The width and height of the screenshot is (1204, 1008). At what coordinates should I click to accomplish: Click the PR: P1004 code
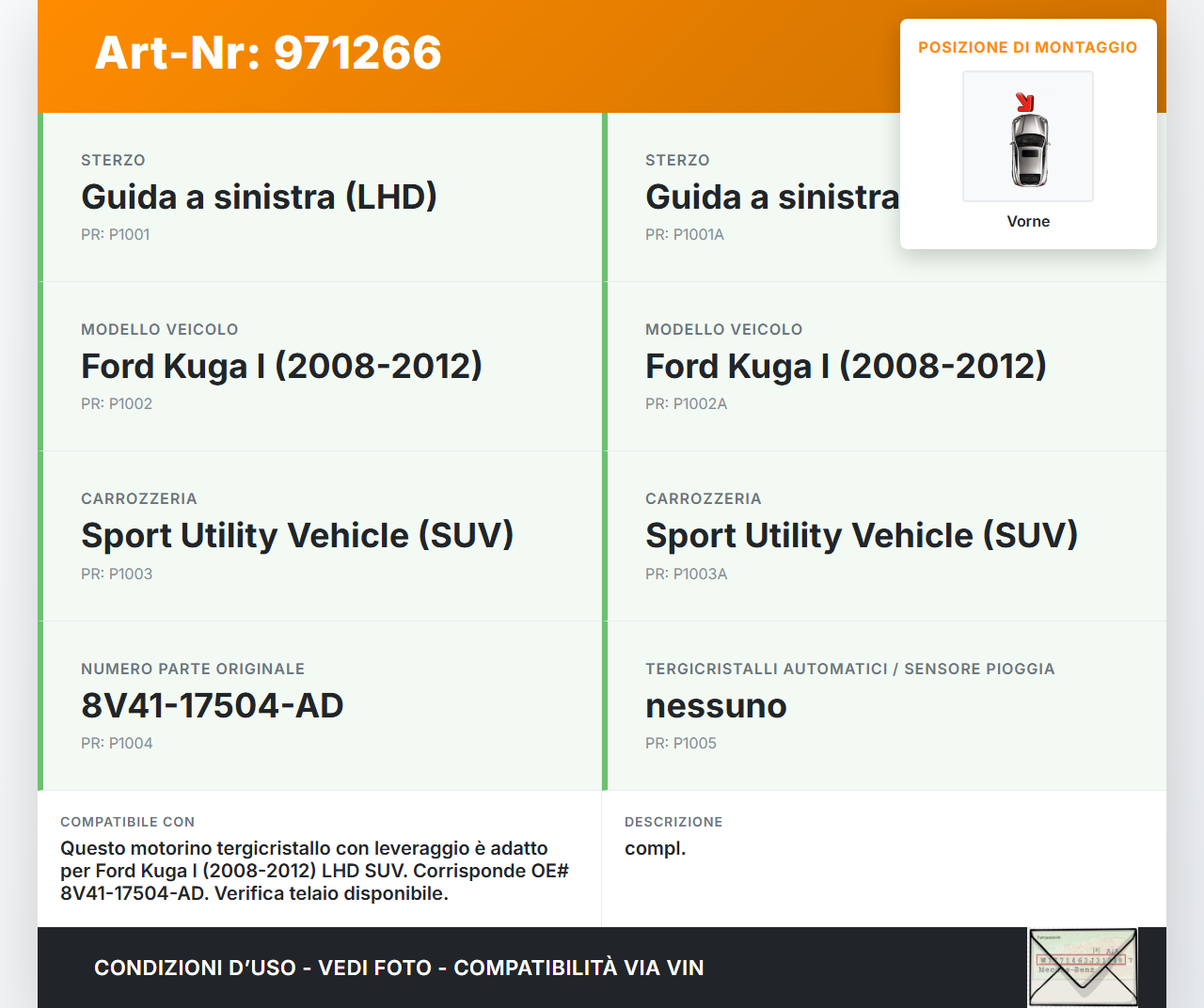click(117, 743)
